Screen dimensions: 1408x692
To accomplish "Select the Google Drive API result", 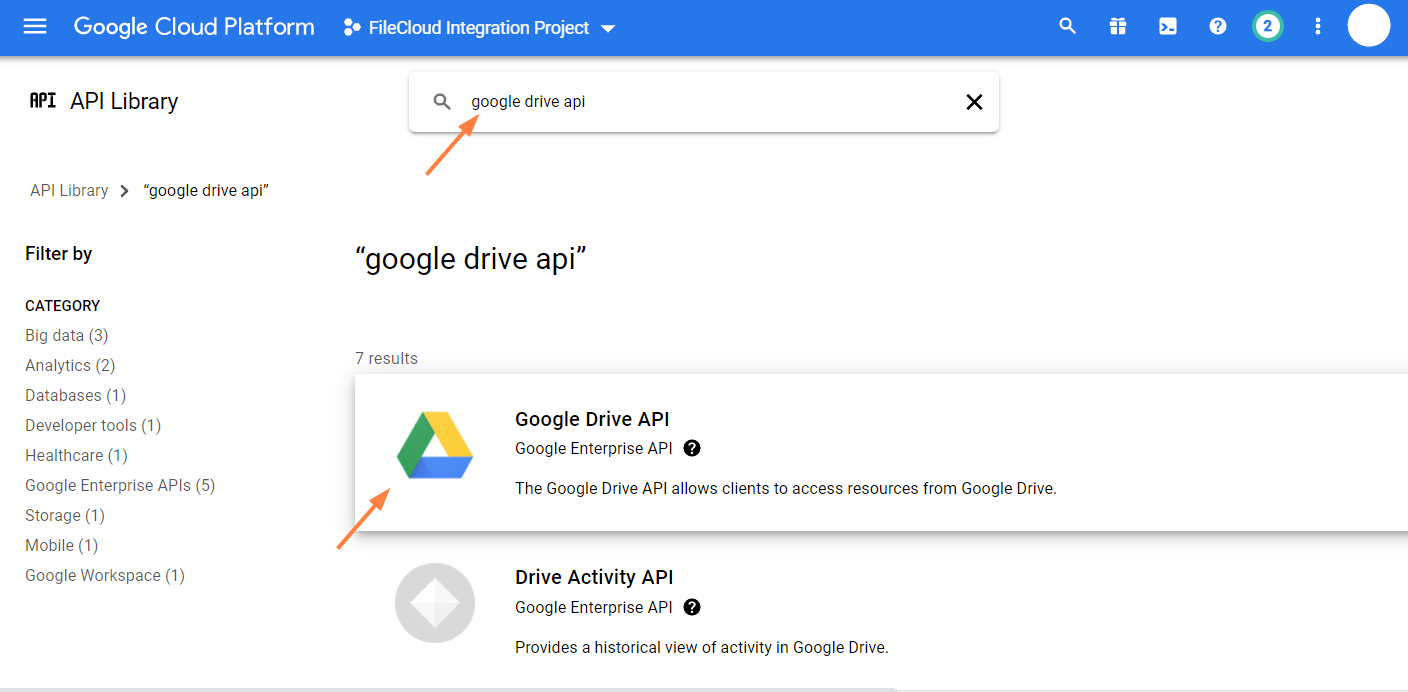I will point(592,419).
